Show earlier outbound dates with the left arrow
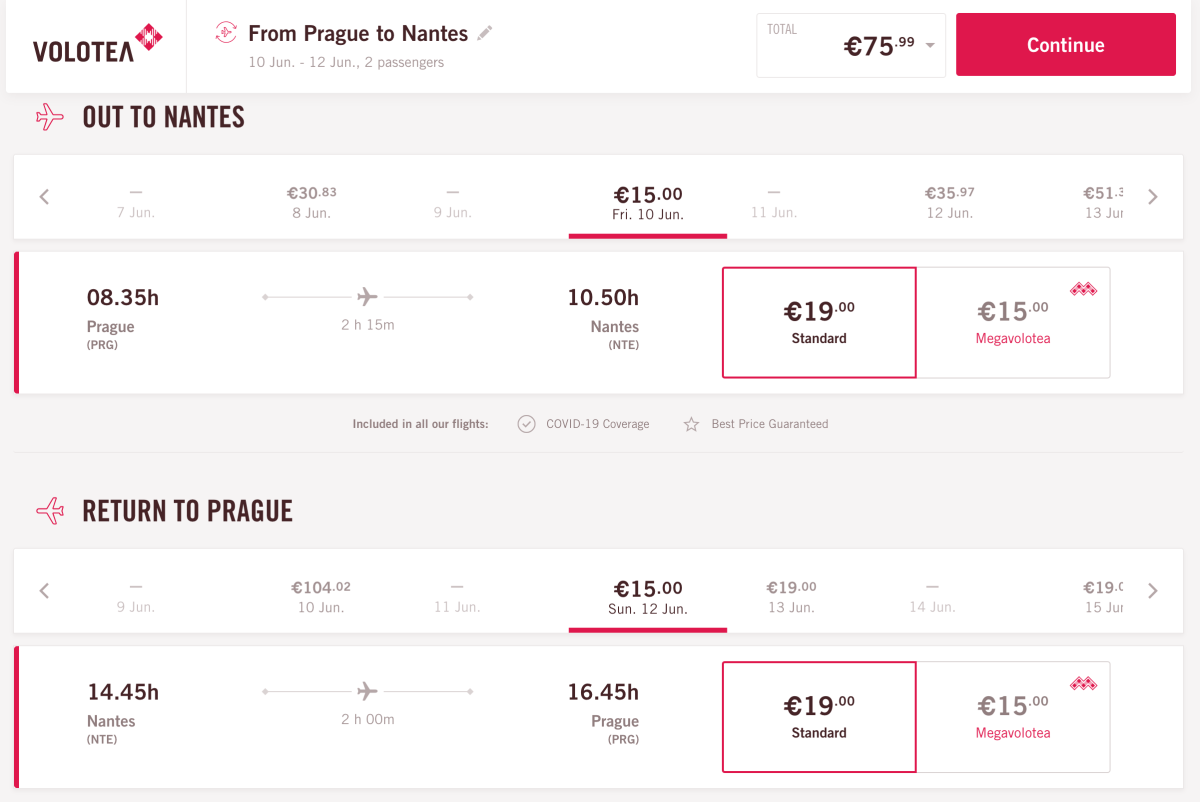This screenshot has height=802, width=1200. point(44,197)
